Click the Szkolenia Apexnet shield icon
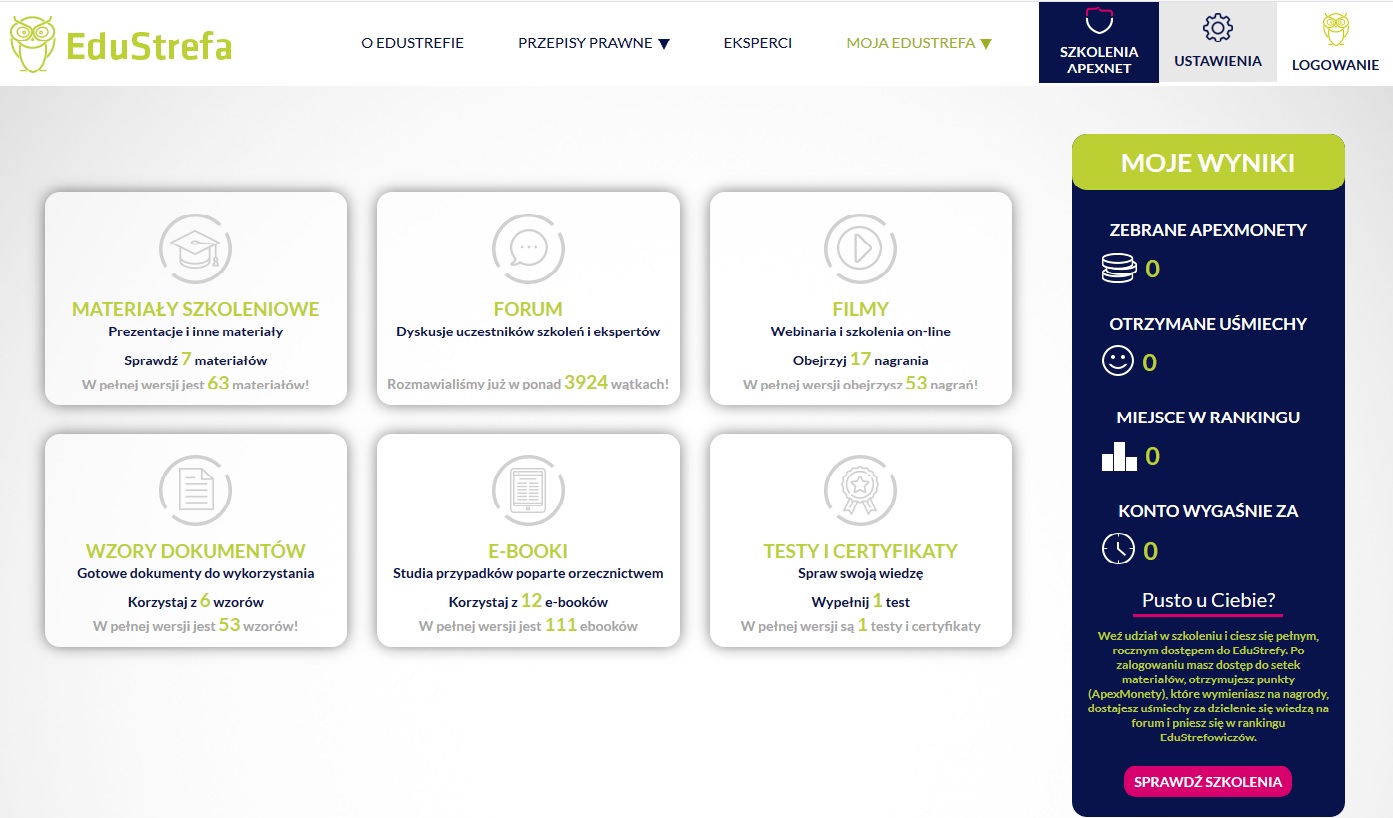Viewport: 1393px width, 818px height. click(x=1099, y=21)
